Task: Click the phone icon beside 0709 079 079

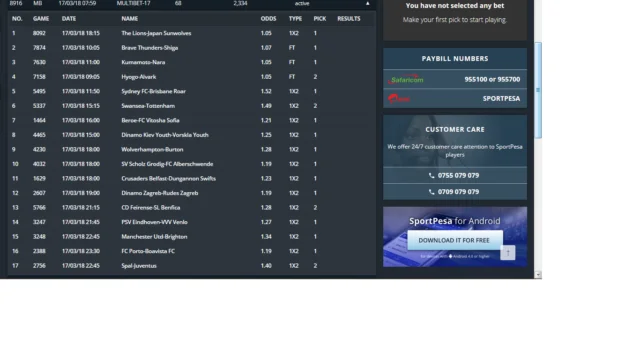Action: [431, 192]
